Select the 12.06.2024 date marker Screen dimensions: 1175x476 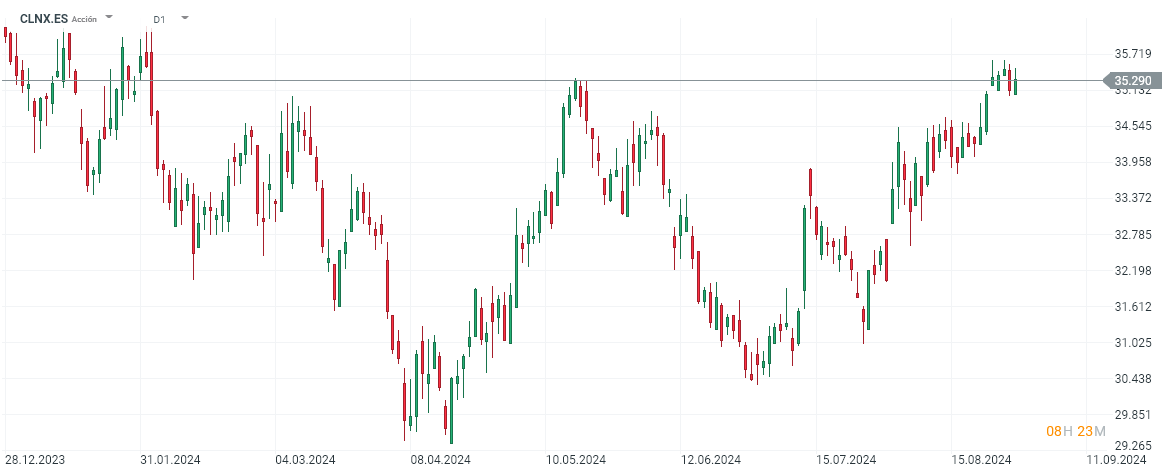click(711, 460)
